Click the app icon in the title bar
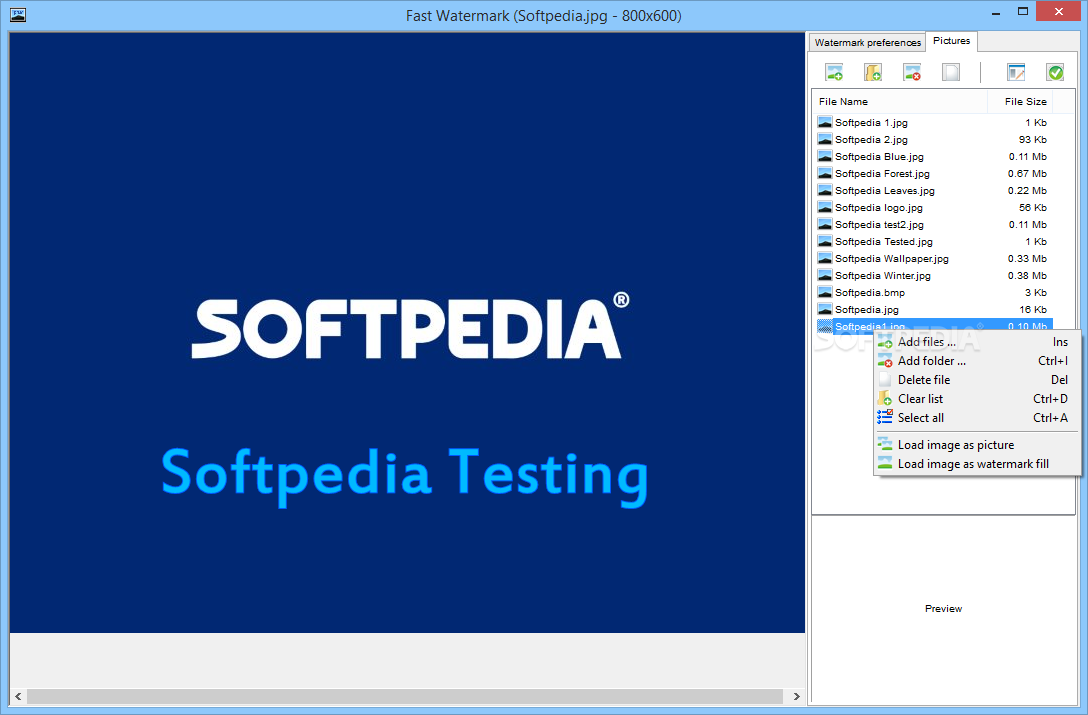The image size is (1088, 715). (18, 15)
